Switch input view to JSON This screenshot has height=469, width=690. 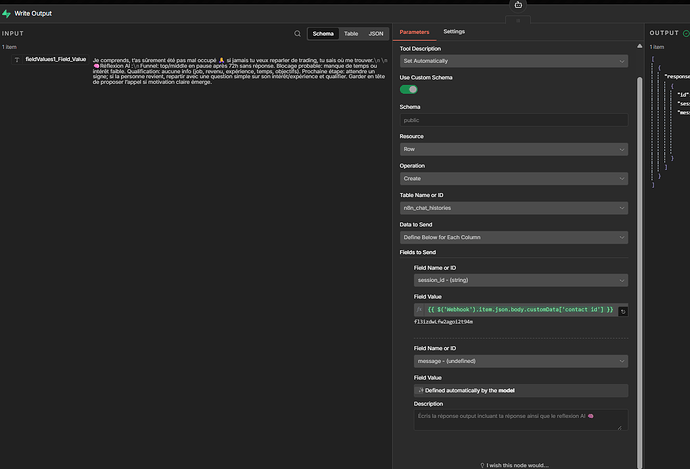pos(376,33)
